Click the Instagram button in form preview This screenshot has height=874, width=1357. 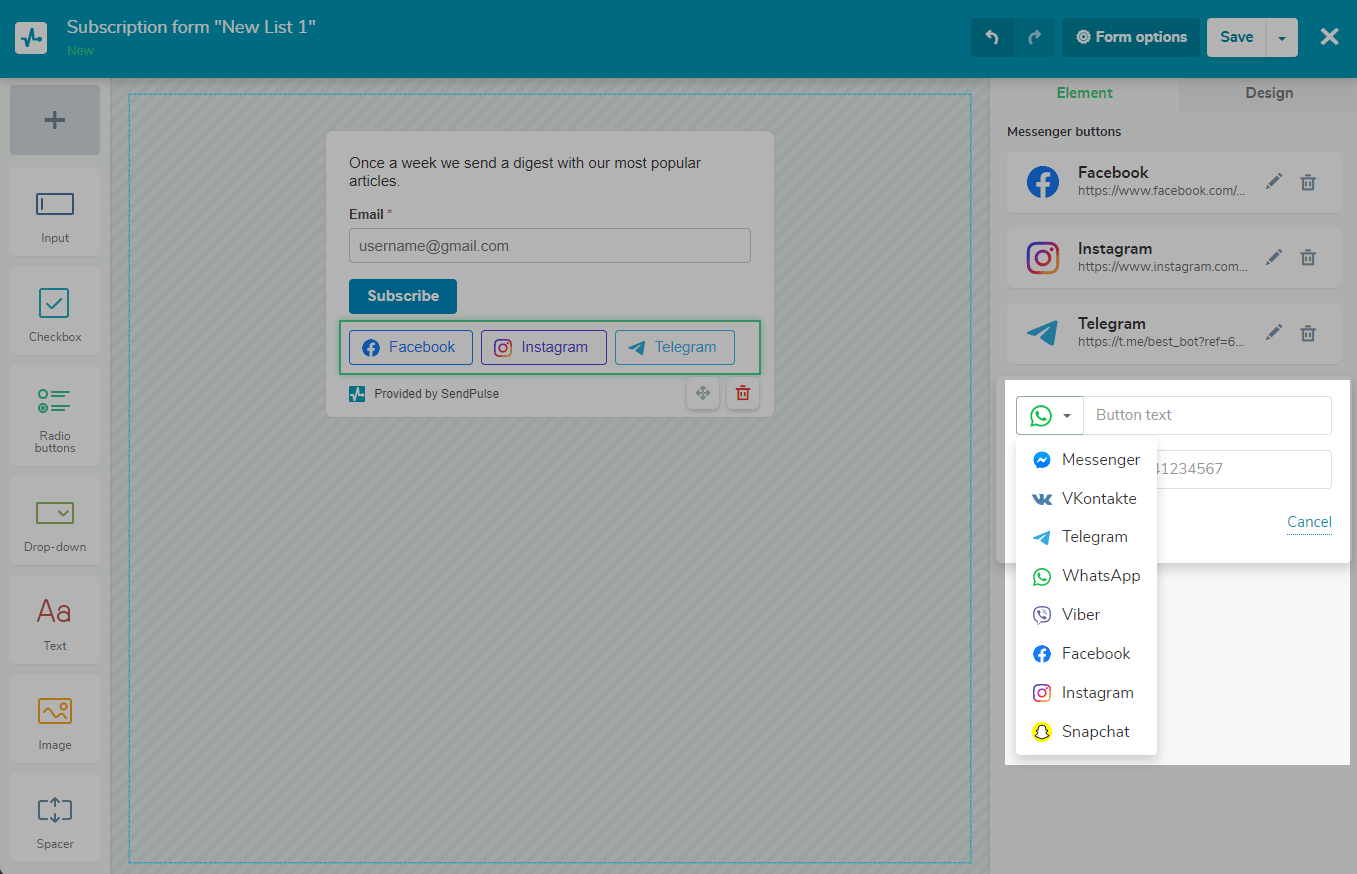click(544, 347)
